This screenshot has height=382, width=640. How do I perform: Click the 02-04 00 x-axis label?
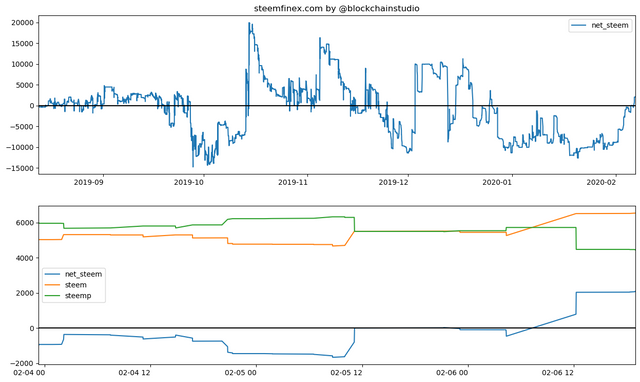(29, 373)
